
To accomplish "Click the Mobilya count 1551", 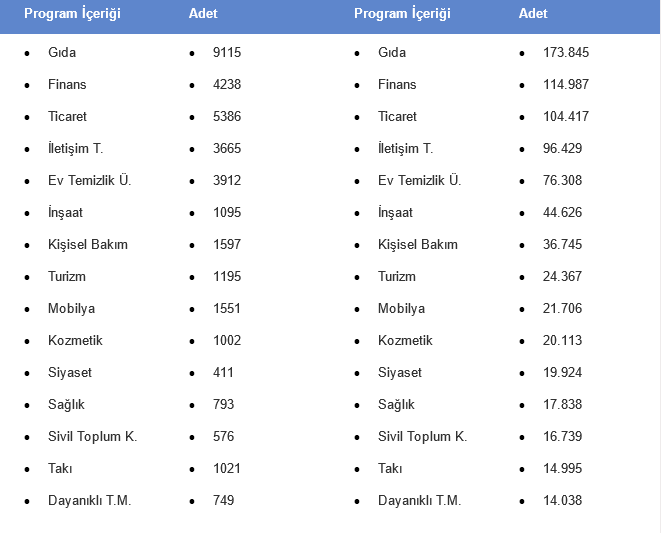I will pyautogui.click(x=227, y=308).
